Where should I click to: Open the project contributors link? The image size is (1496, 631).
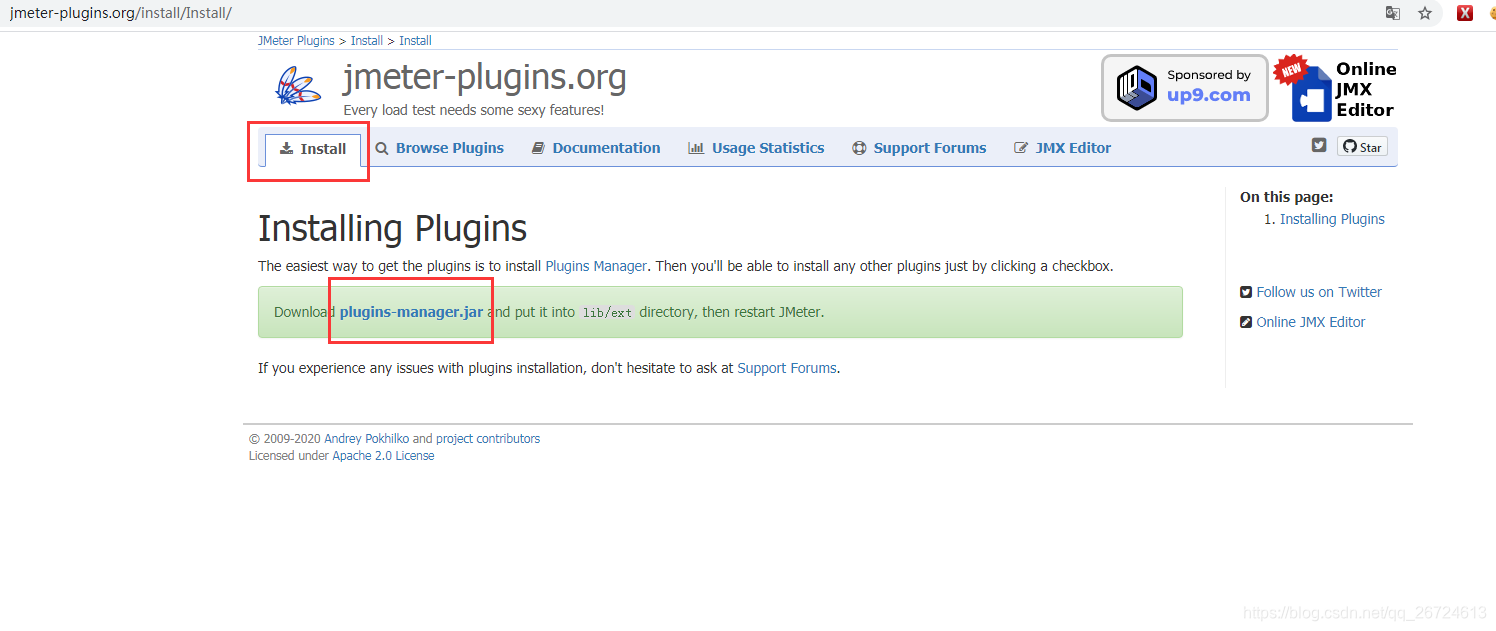(x=488, y=439)
